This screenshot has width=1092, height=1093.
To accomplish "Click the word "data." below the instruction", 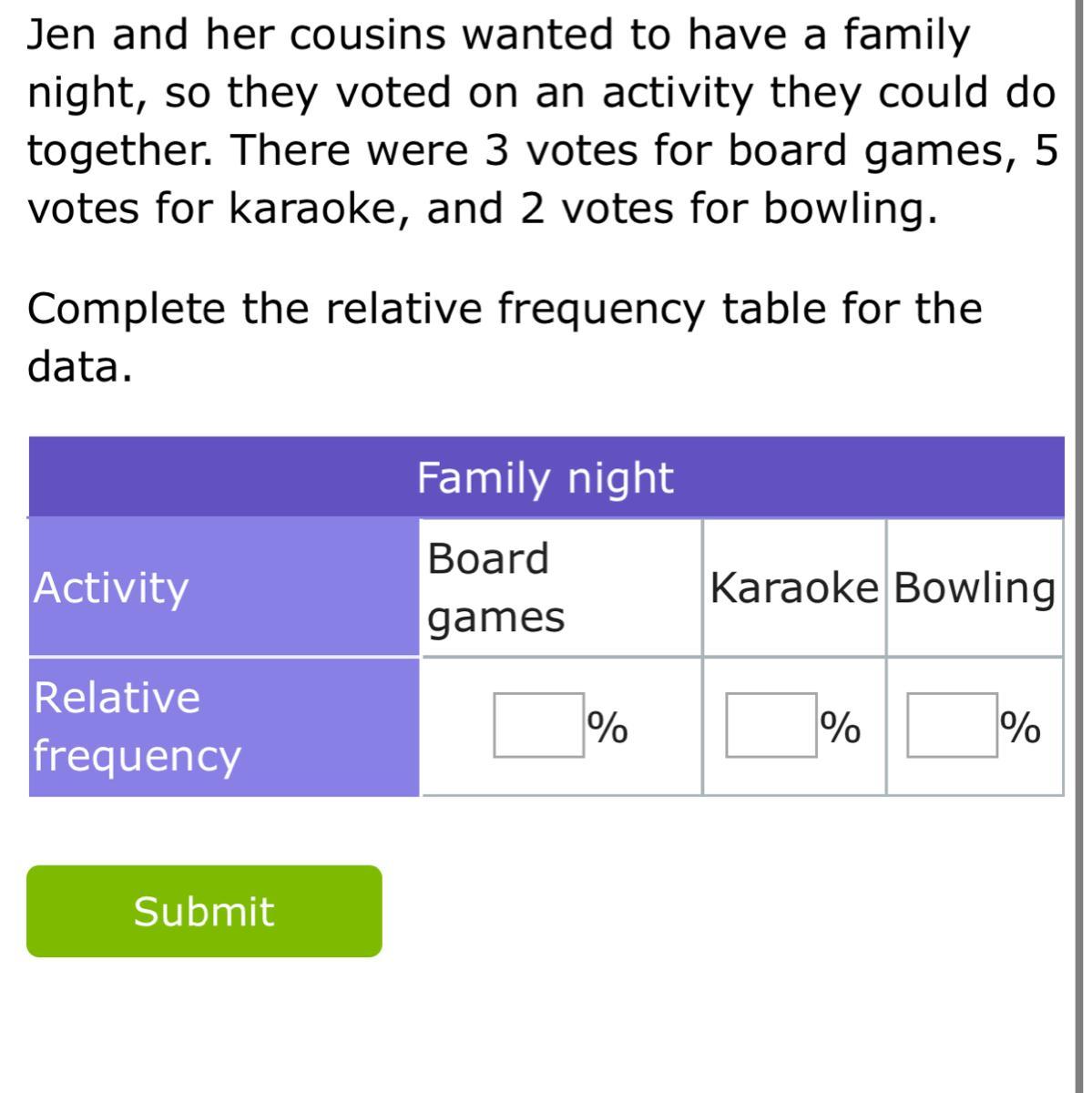I will point(80,367).
